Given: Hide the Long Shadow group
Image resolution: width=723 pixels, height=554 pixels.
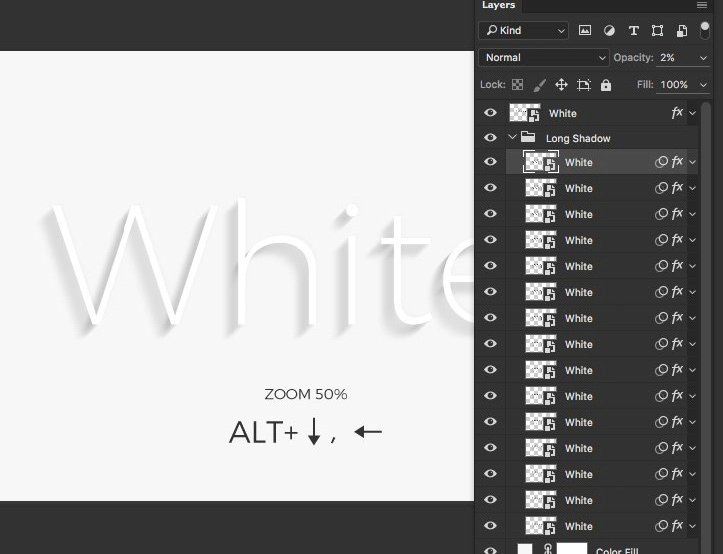Looking at the screenshot, I should click(x=490, y=138).
